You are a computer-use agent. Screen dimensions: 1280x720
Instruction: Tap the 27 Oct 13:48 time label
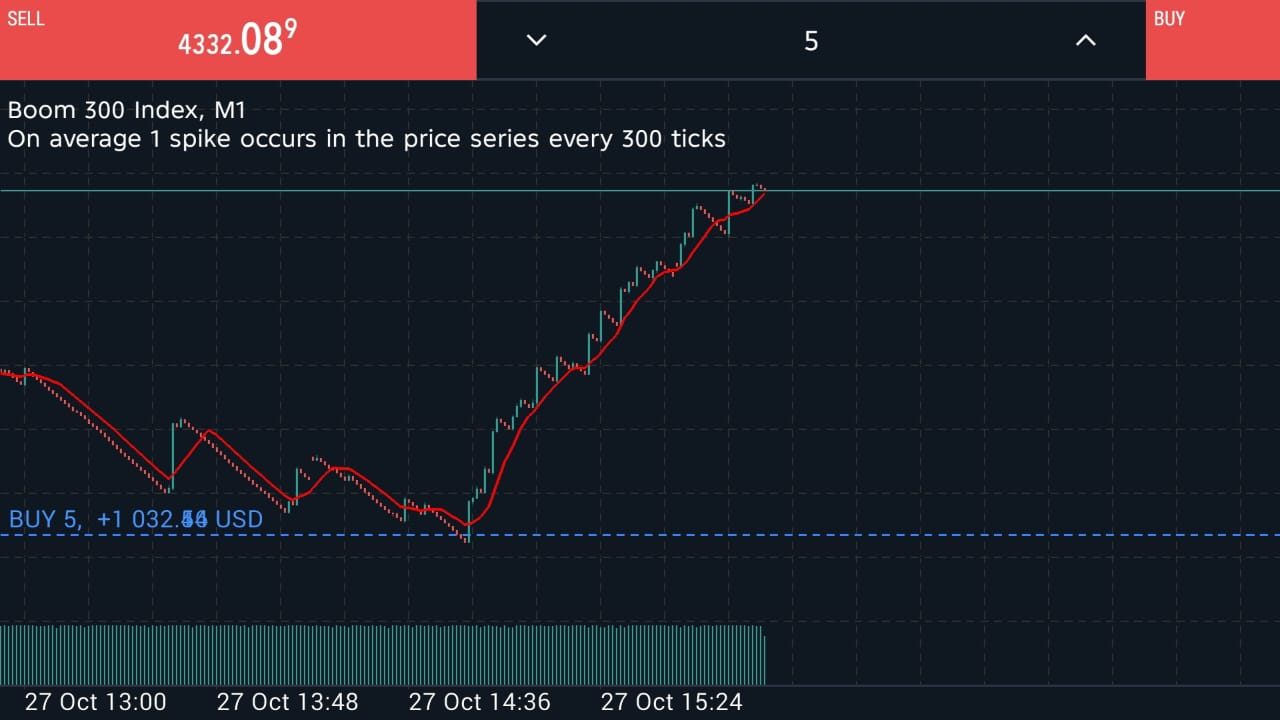pyautogui.click(x=287, y=702)
